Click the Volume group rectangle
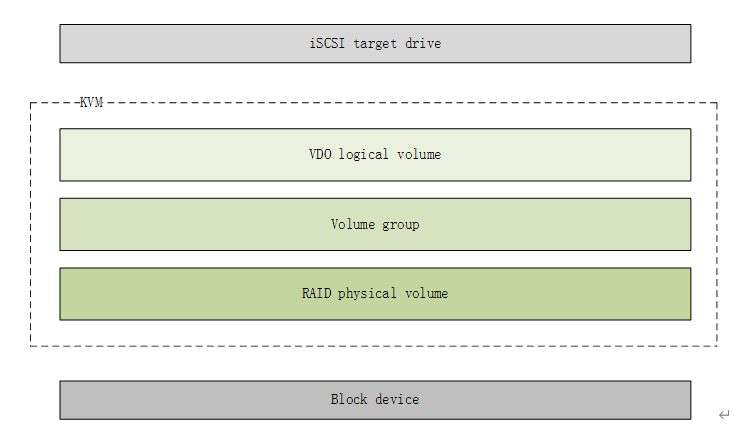Screen dimensions: 751x434 [375, 224]
